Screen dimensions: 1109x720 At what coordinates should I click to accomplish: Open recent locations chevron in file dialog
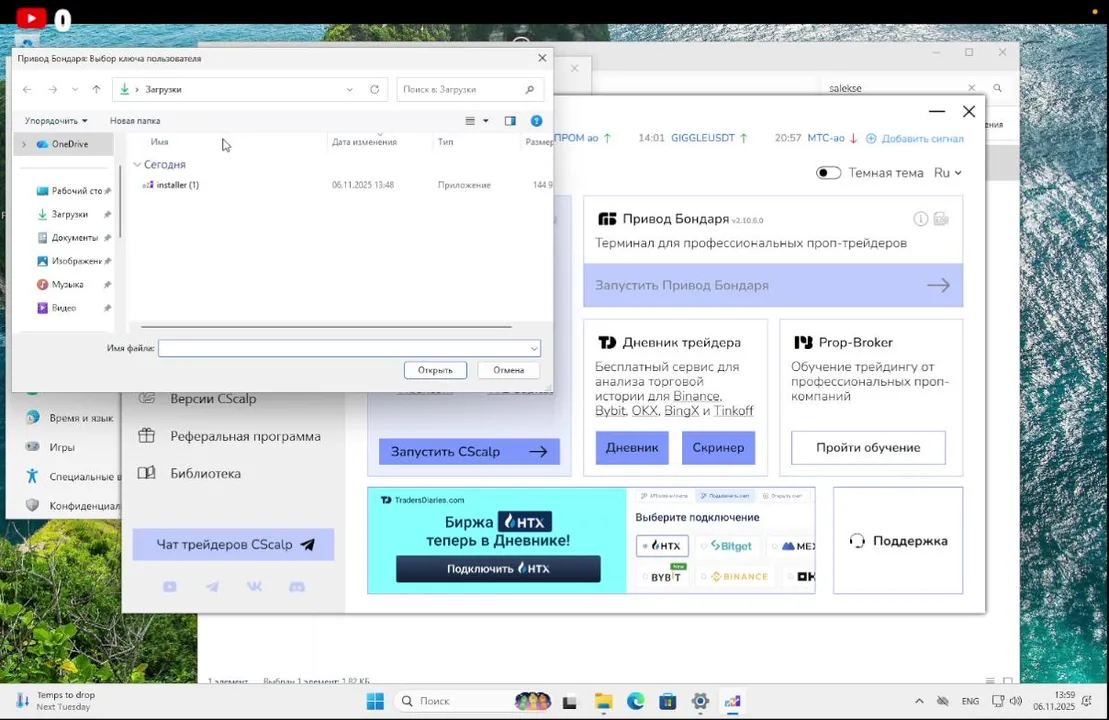[74, 90]
